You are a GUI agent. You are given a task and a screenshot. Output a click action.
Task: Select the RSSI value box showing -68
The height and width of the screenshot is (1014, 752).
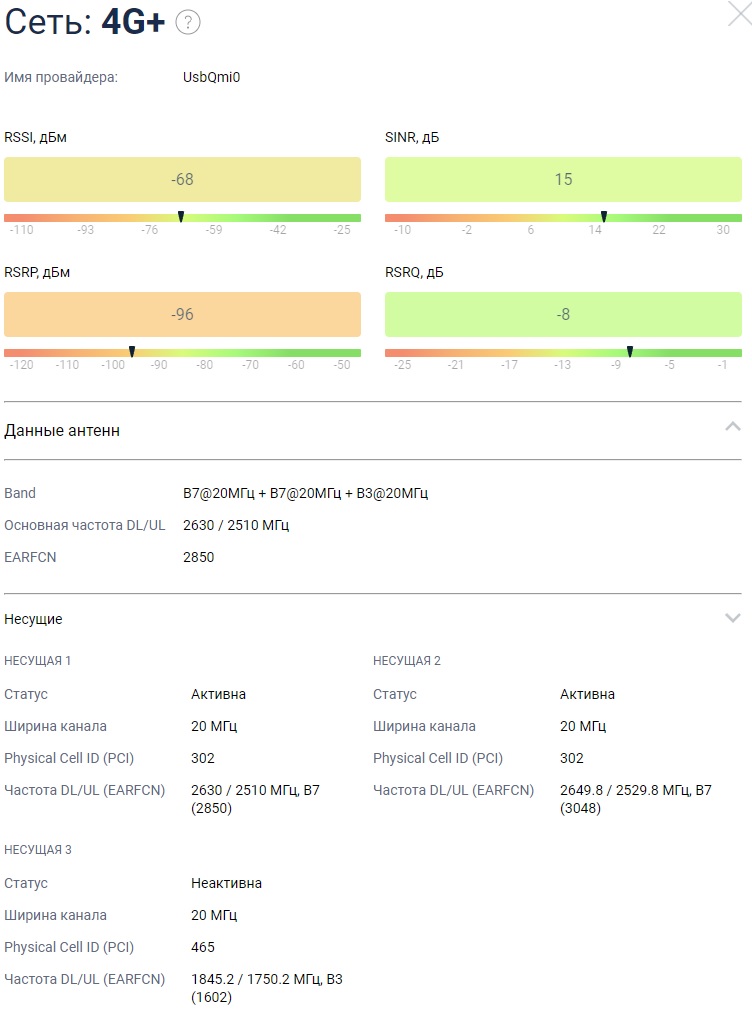pos(182,180)
